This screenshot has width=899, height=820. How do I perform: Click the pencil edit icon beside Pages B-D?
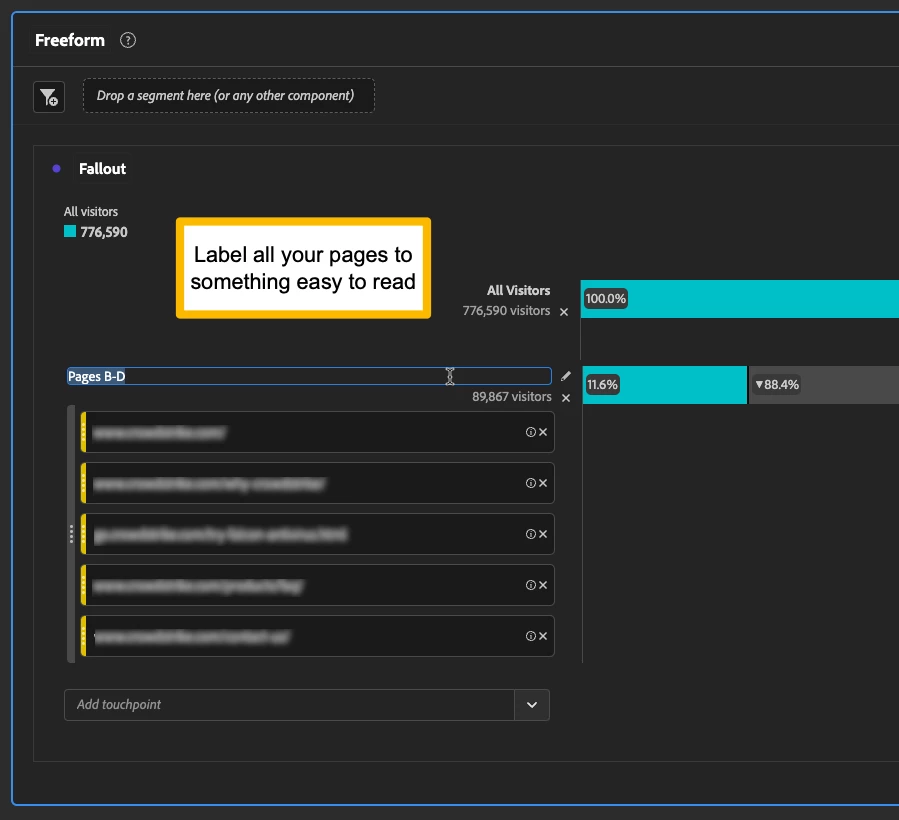[566, 376]
